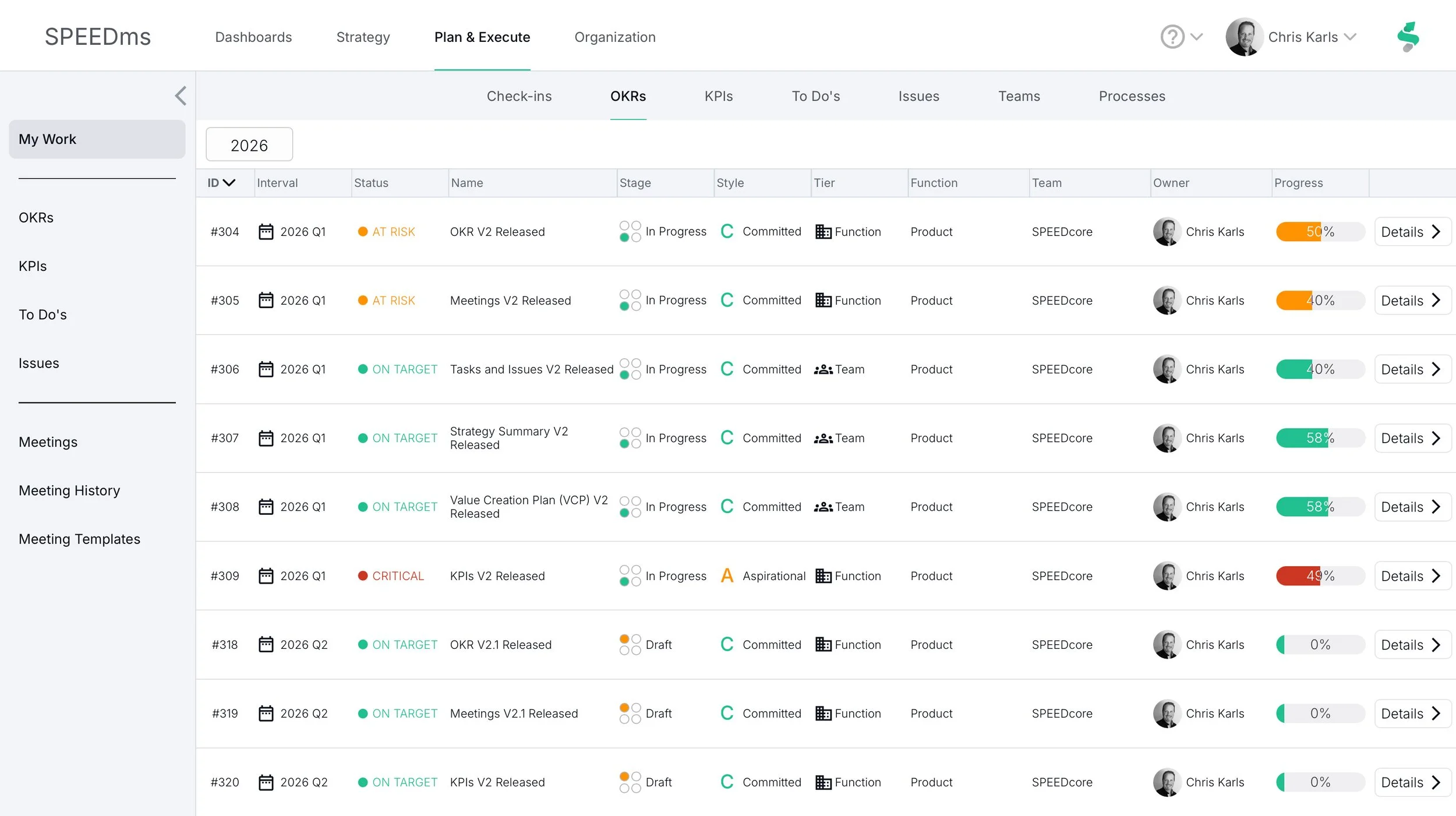This screenshot has width=1456, height=816.
Task: Open Meeting History in the sidebar
Action: (69, 490)
